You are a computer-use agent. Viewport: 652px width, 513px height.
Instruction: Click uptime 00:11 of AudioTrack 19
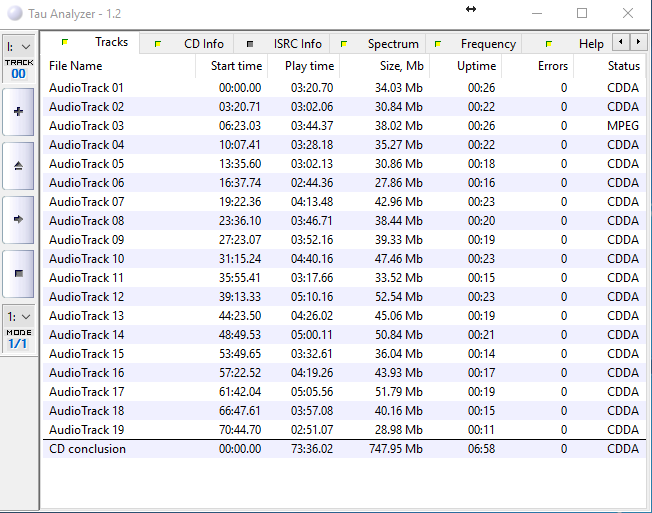[481, 430]
